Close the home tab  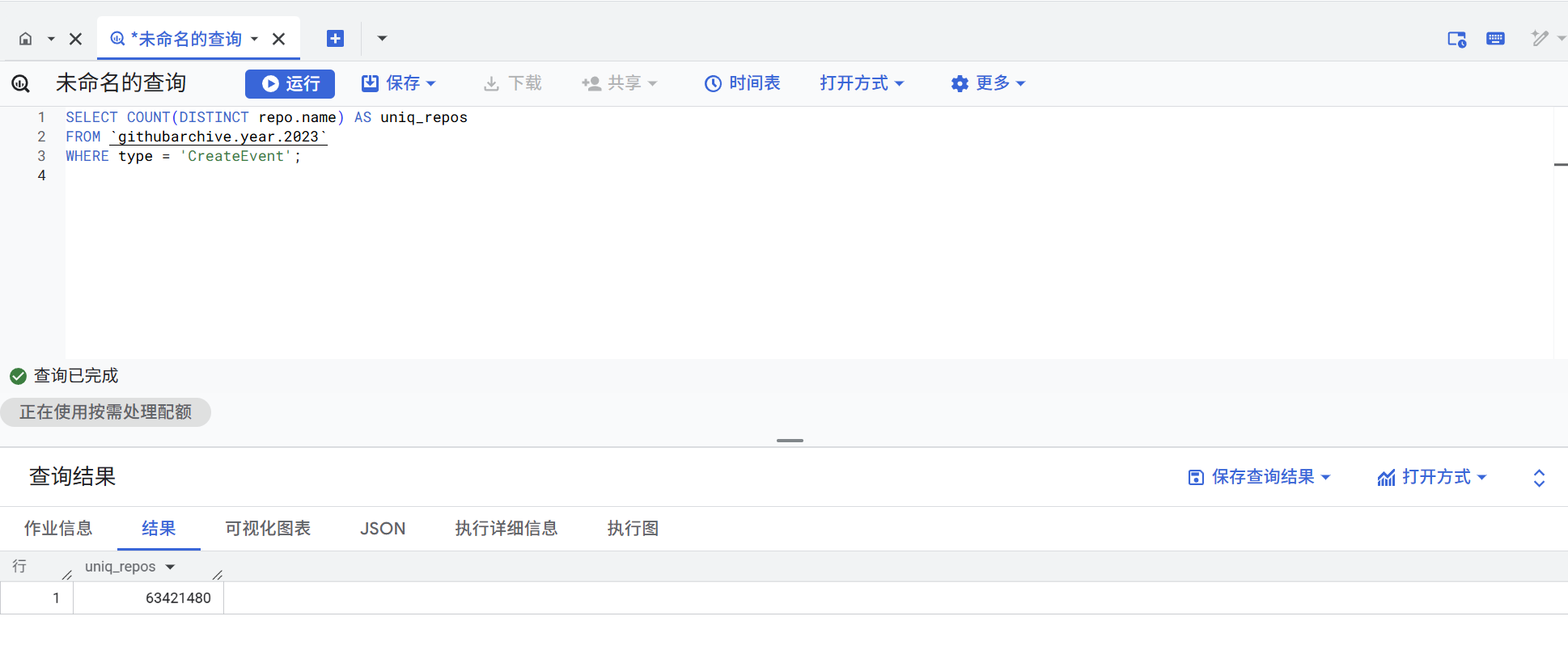[76, 39]
